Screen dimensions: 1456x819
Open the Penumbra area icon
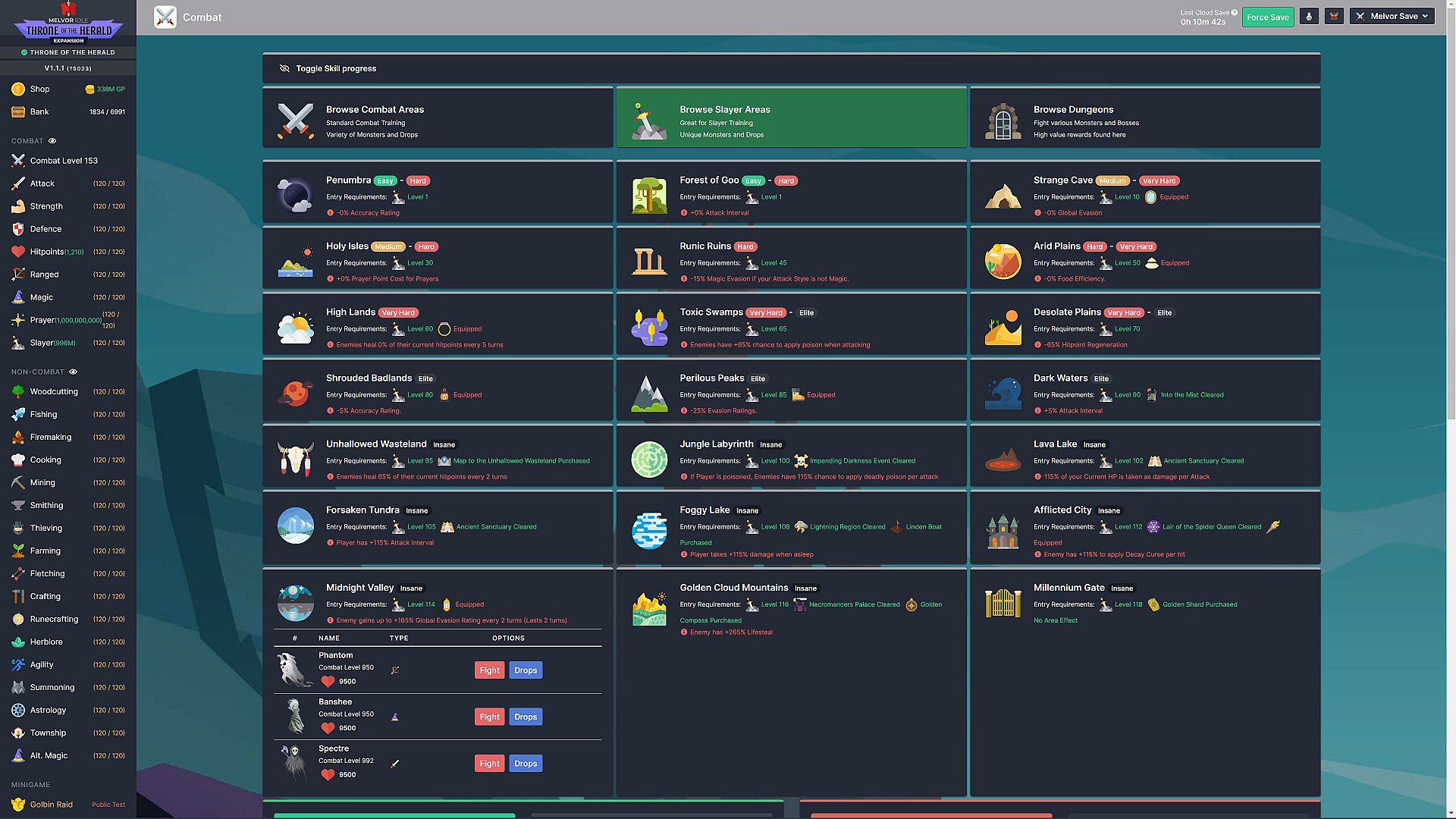295,196
